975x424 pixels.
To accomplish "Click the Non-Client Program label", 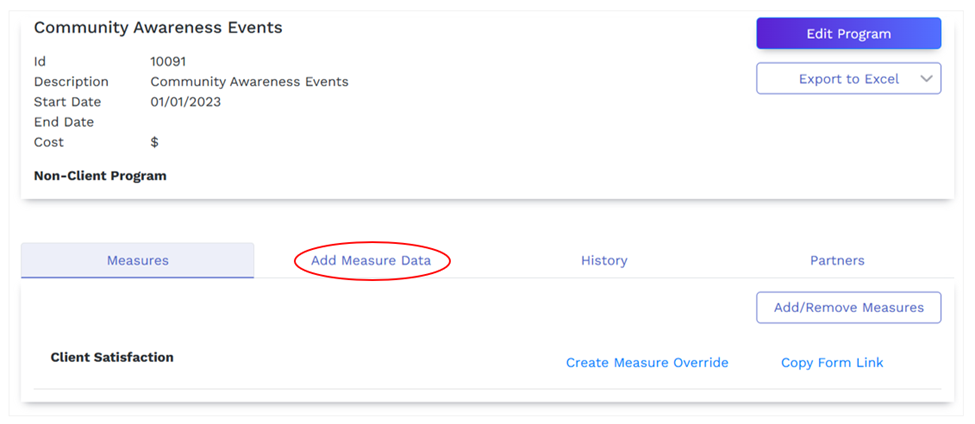I will point(100,176).
